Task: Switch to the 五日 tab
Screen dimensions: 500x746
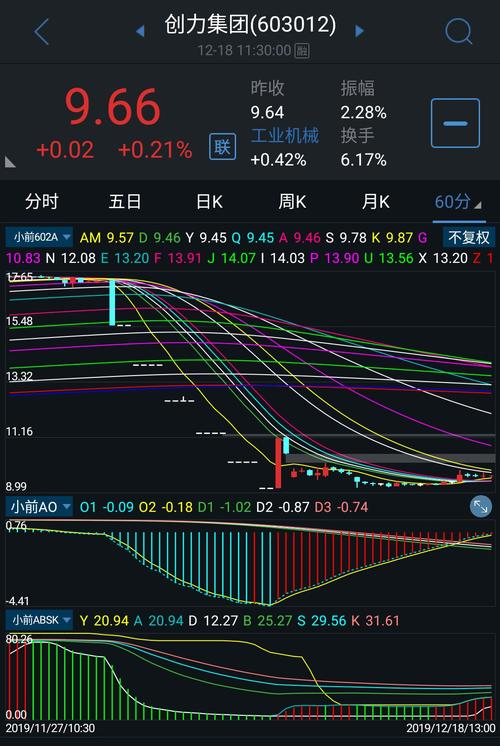Action: click(125, 202)
